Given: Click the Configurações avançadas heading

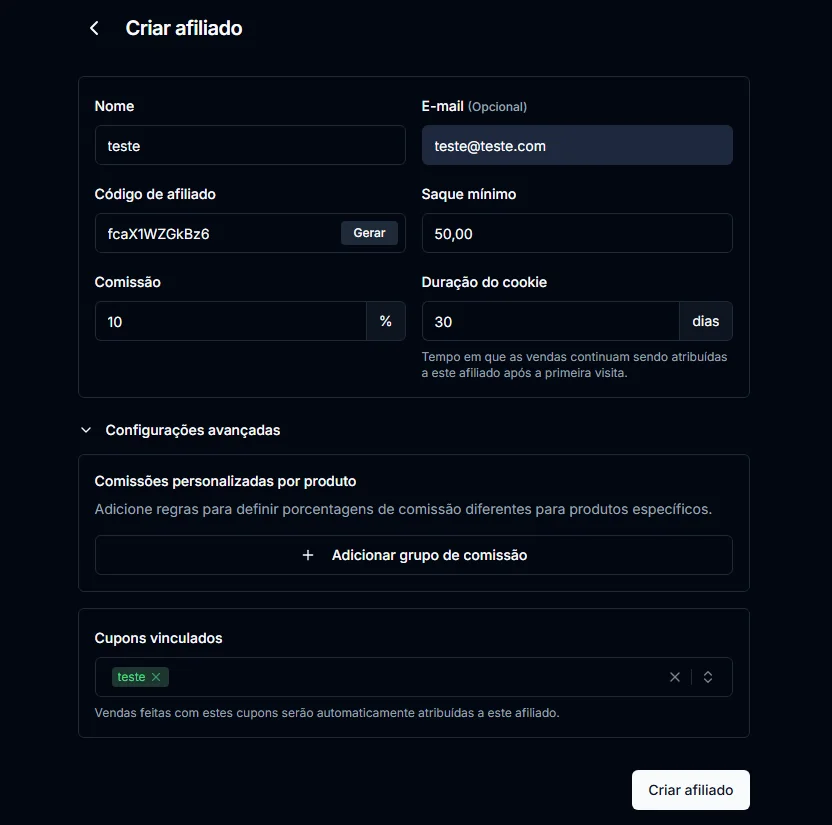Looking at the screenshot, I should [193, 430].
